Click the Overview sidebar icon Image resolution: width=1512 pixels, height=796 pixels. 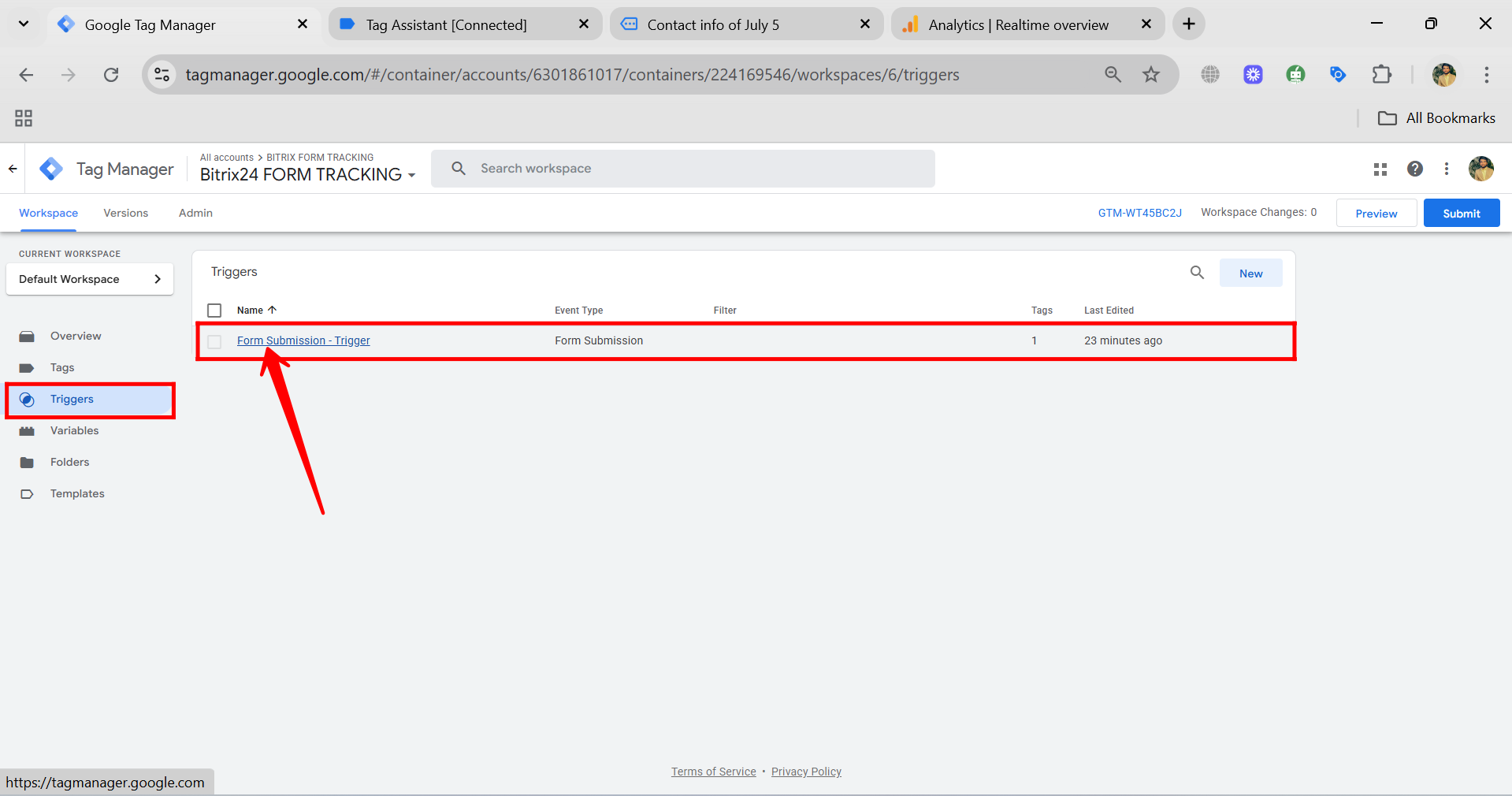[x=27, y=337]
